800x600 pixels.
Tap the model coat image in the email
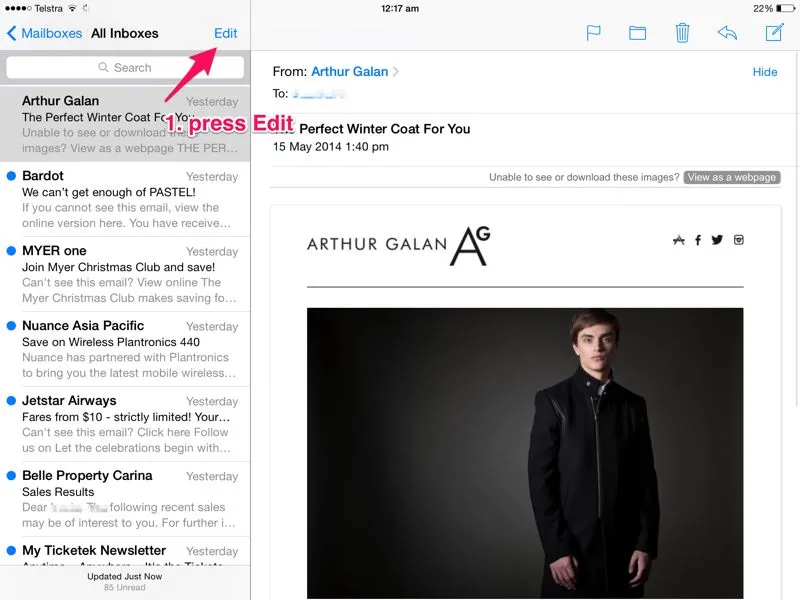[525, 452]
